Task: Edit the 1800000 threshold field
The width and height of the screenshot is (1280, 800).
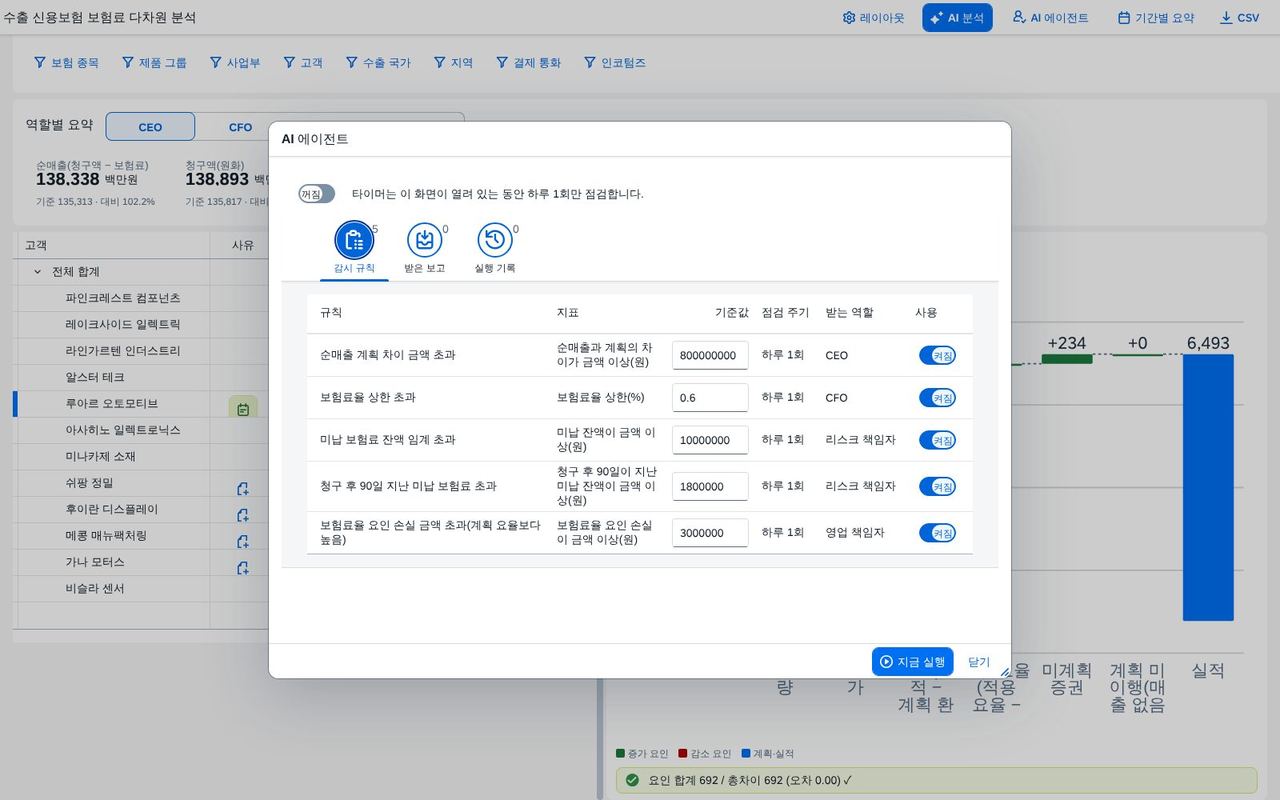Action: 710,486
